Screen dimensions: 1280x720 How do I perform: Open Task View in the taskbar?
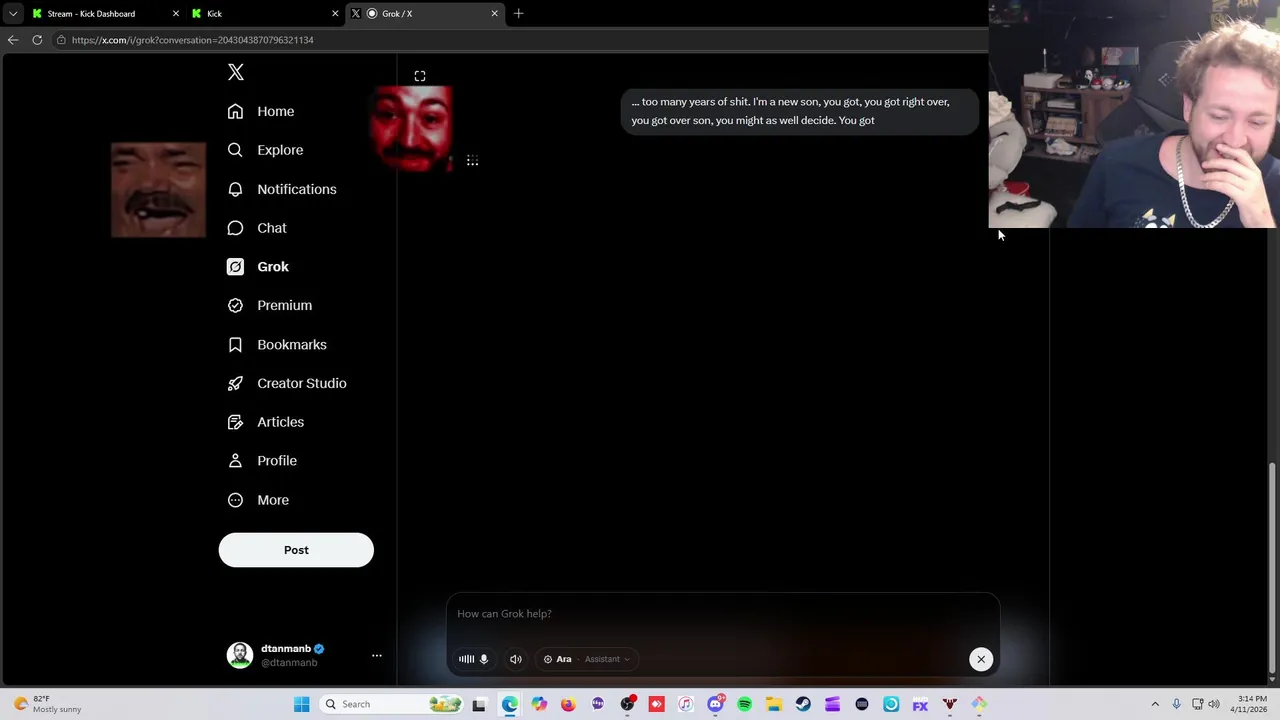[x=479, y=704]
